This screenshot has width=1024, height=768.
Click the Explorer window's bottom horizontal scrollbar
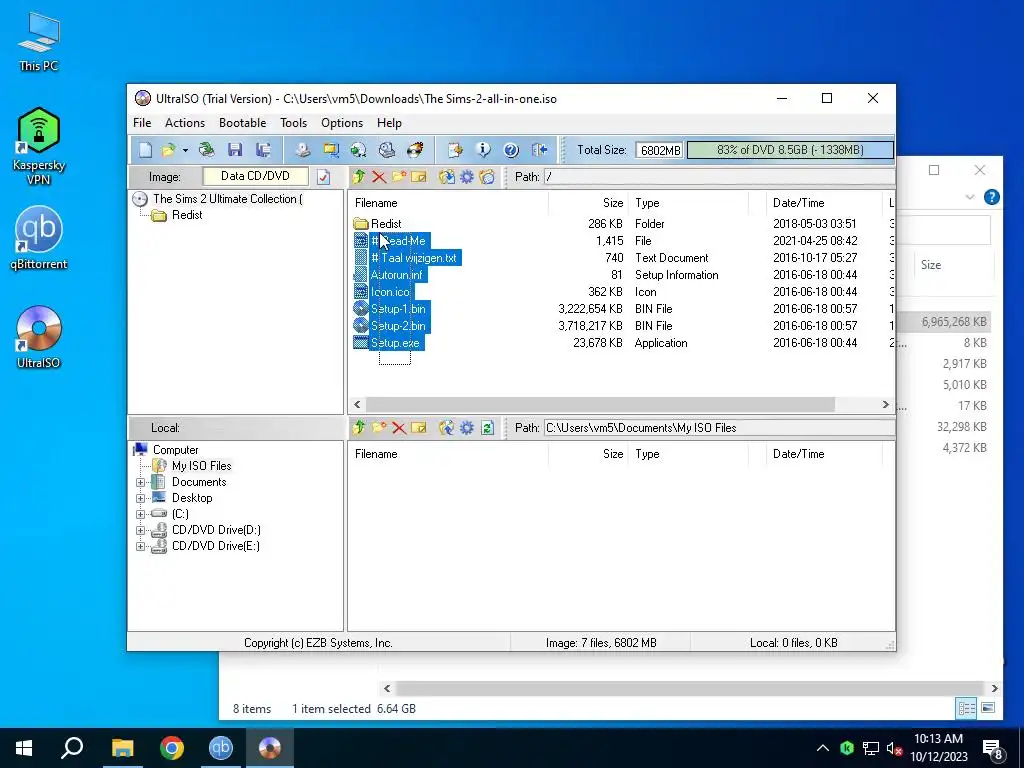coord(690,688)
